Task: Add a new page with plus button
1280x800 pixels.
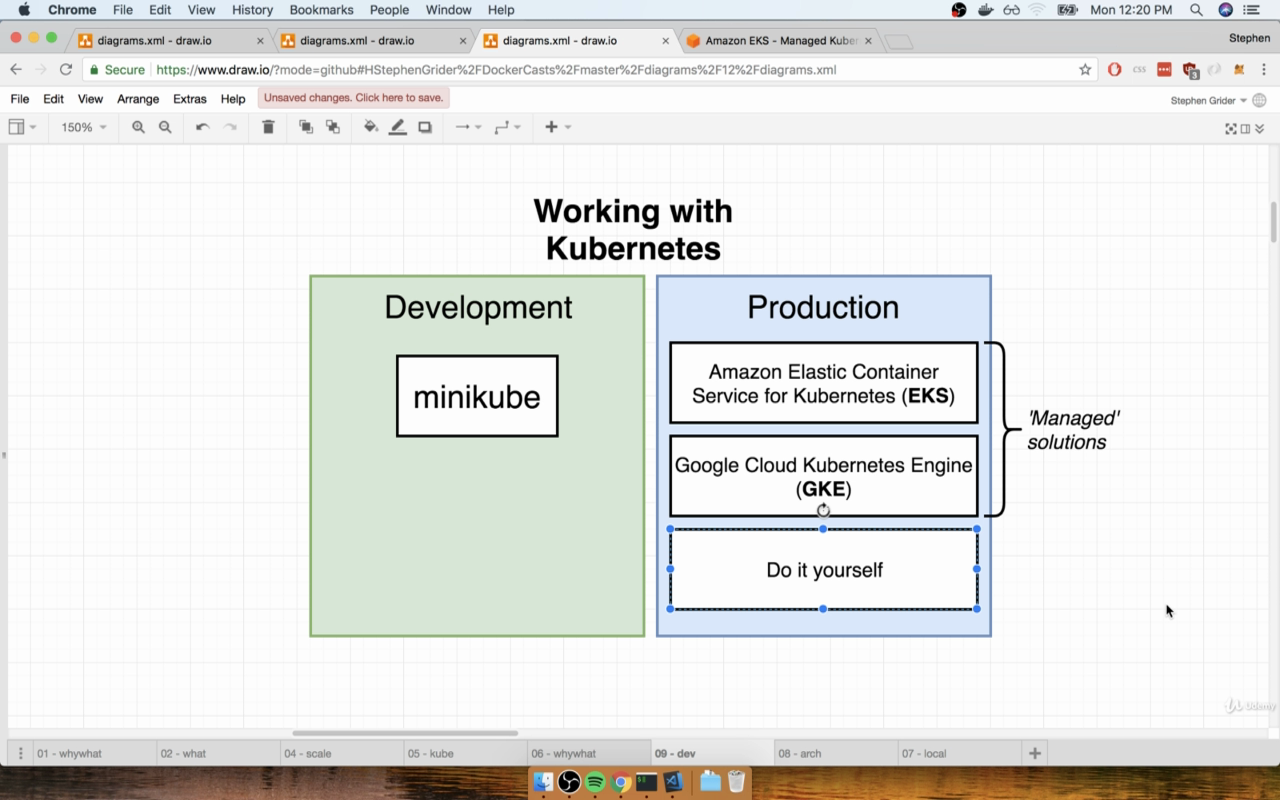Action: click(1035, 753)
